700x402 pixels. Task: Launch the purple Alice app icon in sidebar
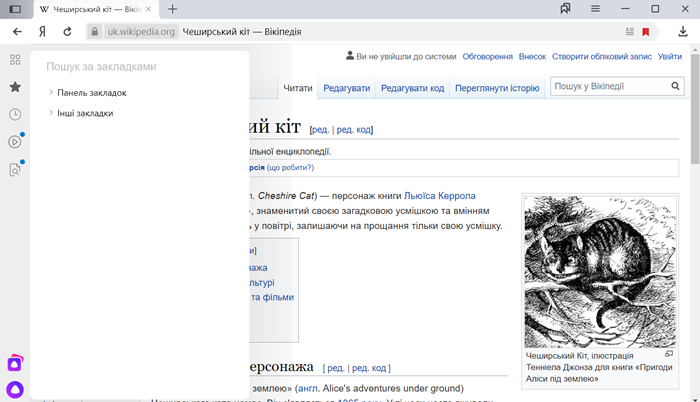tap(15, 364)
